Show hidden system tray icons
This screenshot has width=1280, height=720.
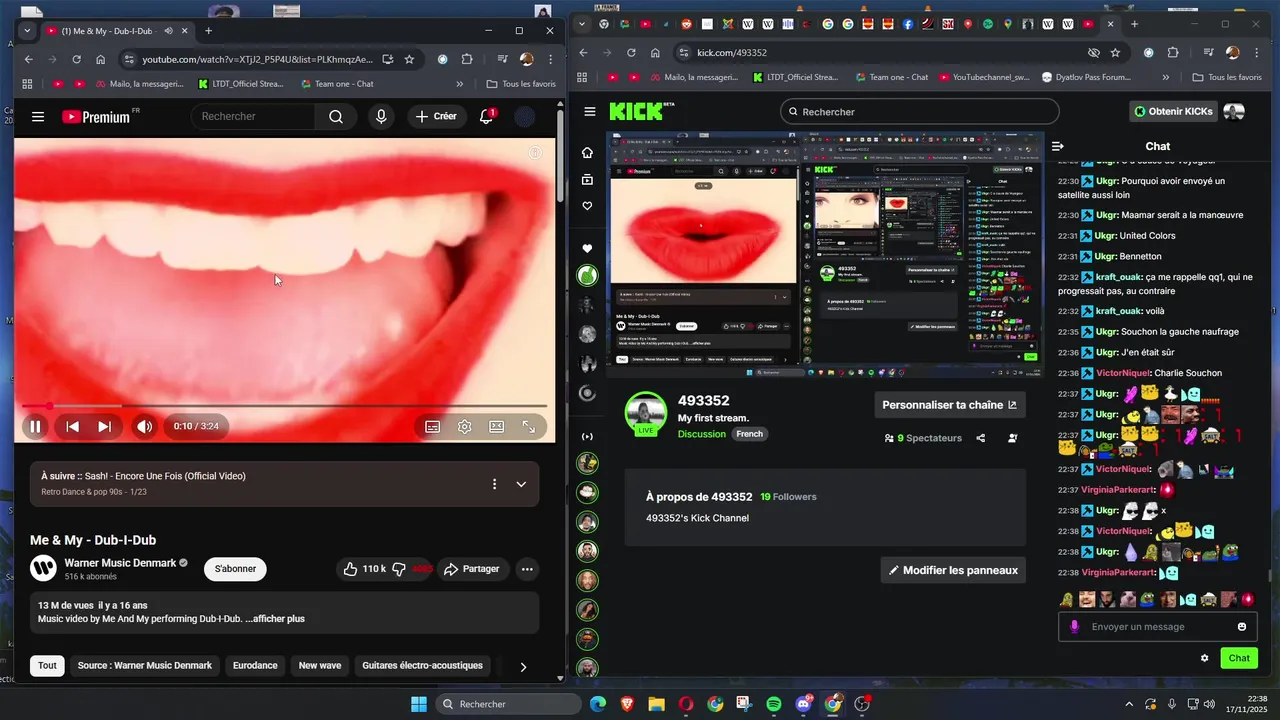(1129, 704)
